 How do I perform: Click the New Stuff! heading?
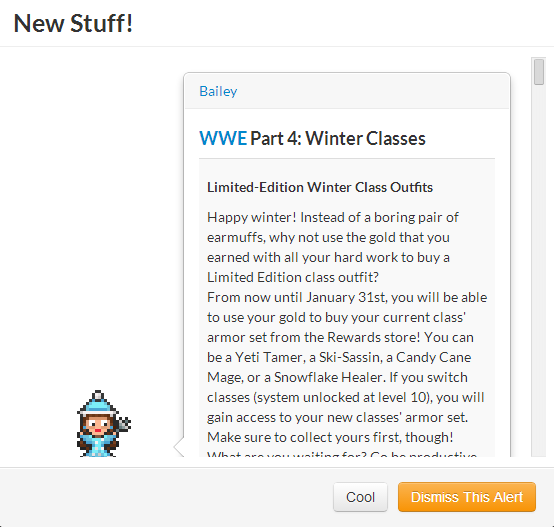(73, 23)
